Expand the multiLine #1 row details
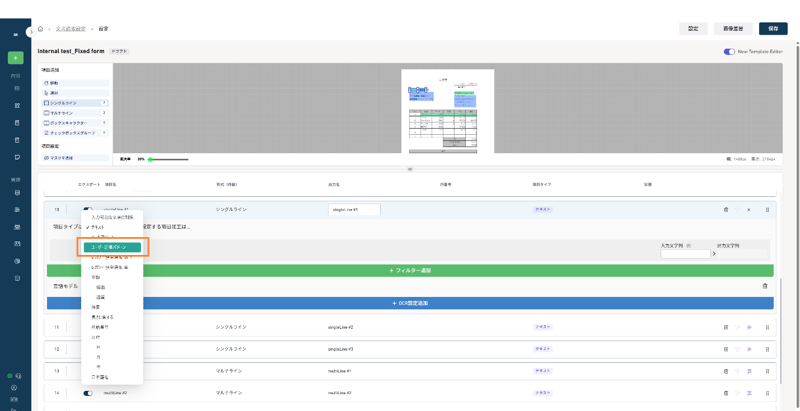This screenshot has width=800, height=411. tap(748, 371)
